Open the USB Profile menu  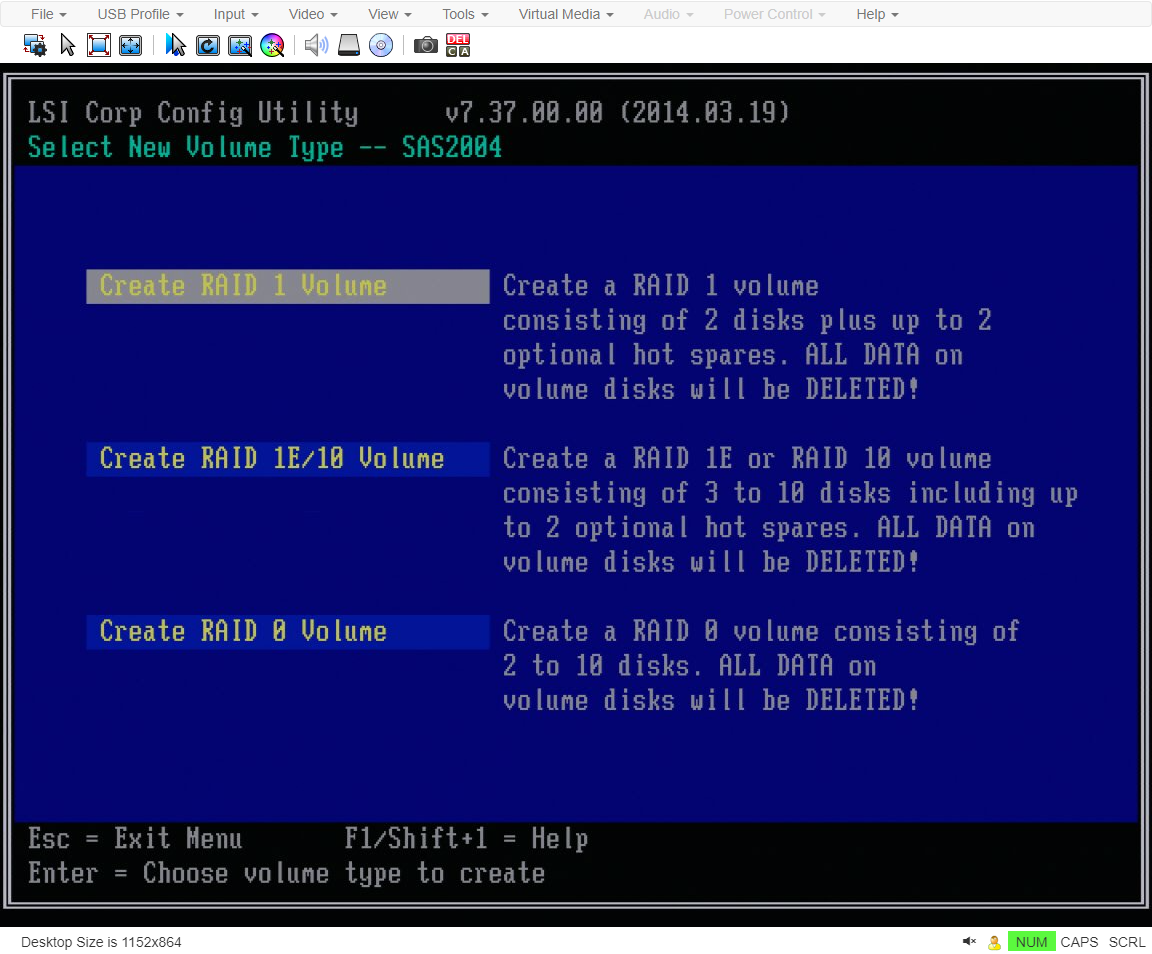(x=140, y=14)
